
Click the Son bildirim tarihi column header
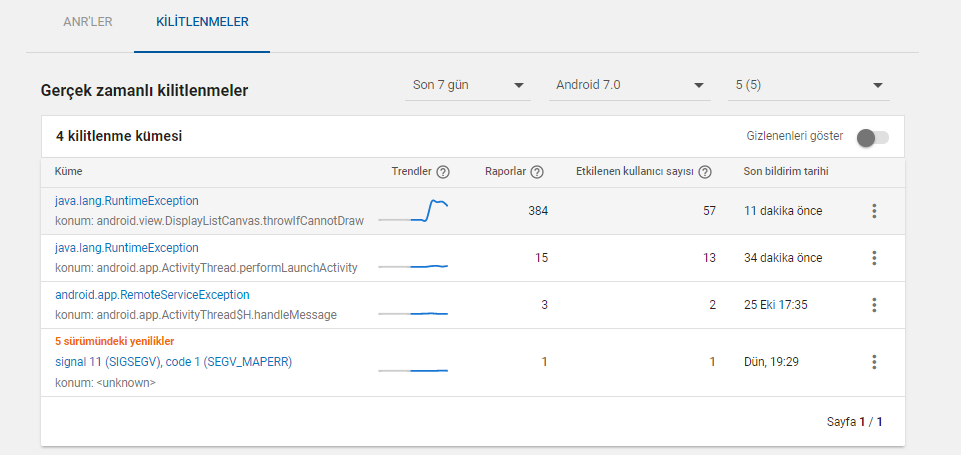click(x=786, y=172)
